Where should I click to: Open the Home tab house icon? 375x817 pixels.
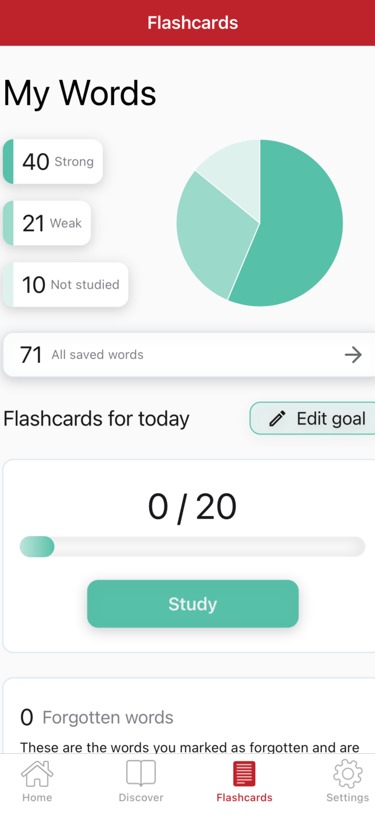[x=37, y=774]
